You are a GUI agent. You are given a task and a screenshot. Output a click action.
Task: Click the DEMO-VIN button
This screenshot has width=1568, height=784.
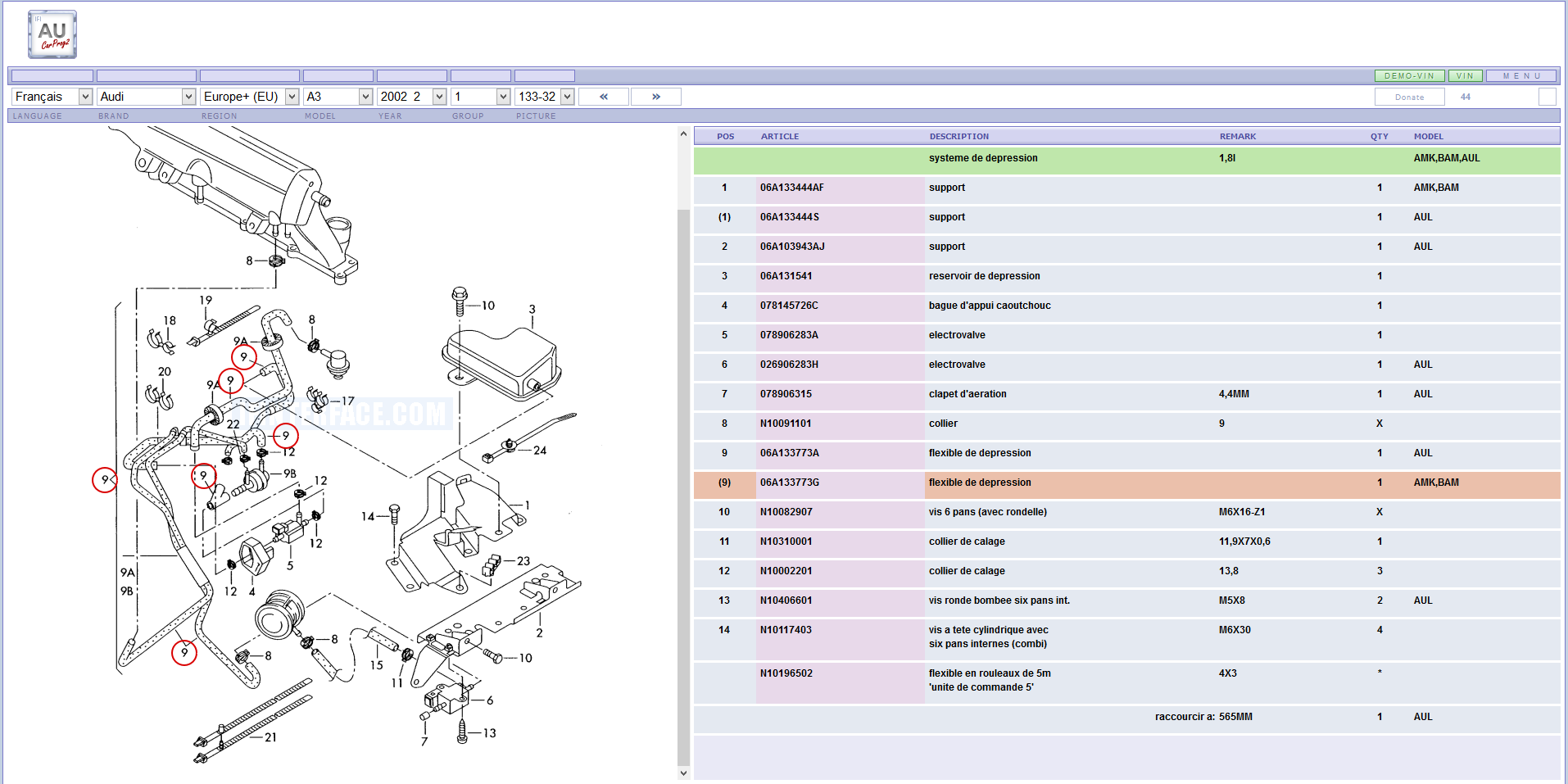point(1409,76)
